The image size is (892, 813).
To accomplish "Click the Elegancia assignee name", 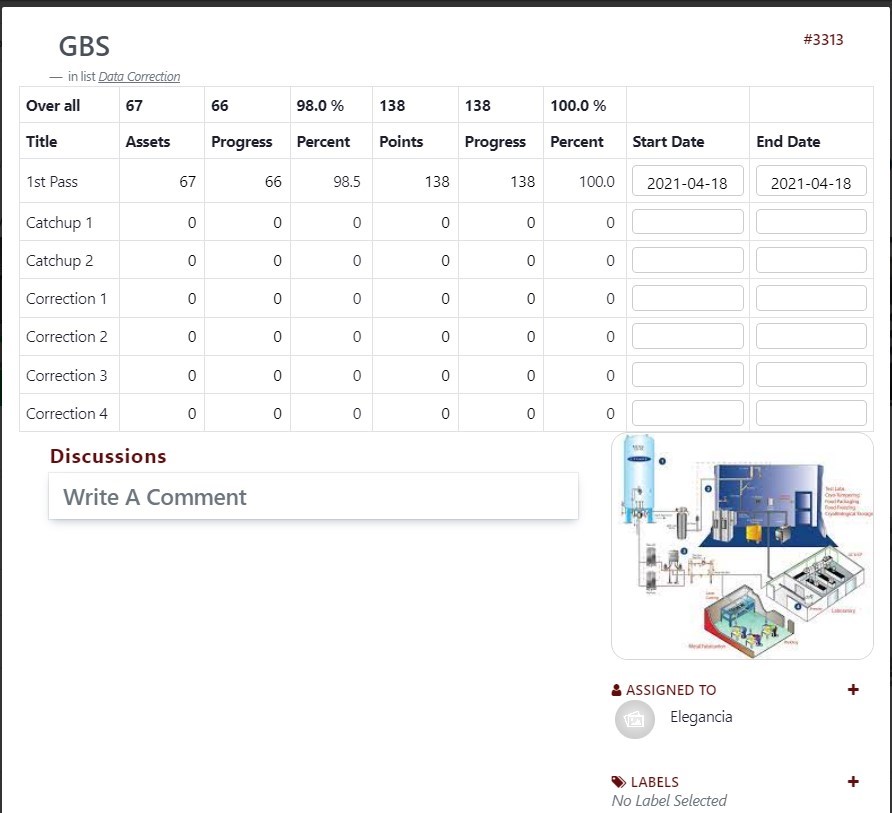I will (701, 717).
